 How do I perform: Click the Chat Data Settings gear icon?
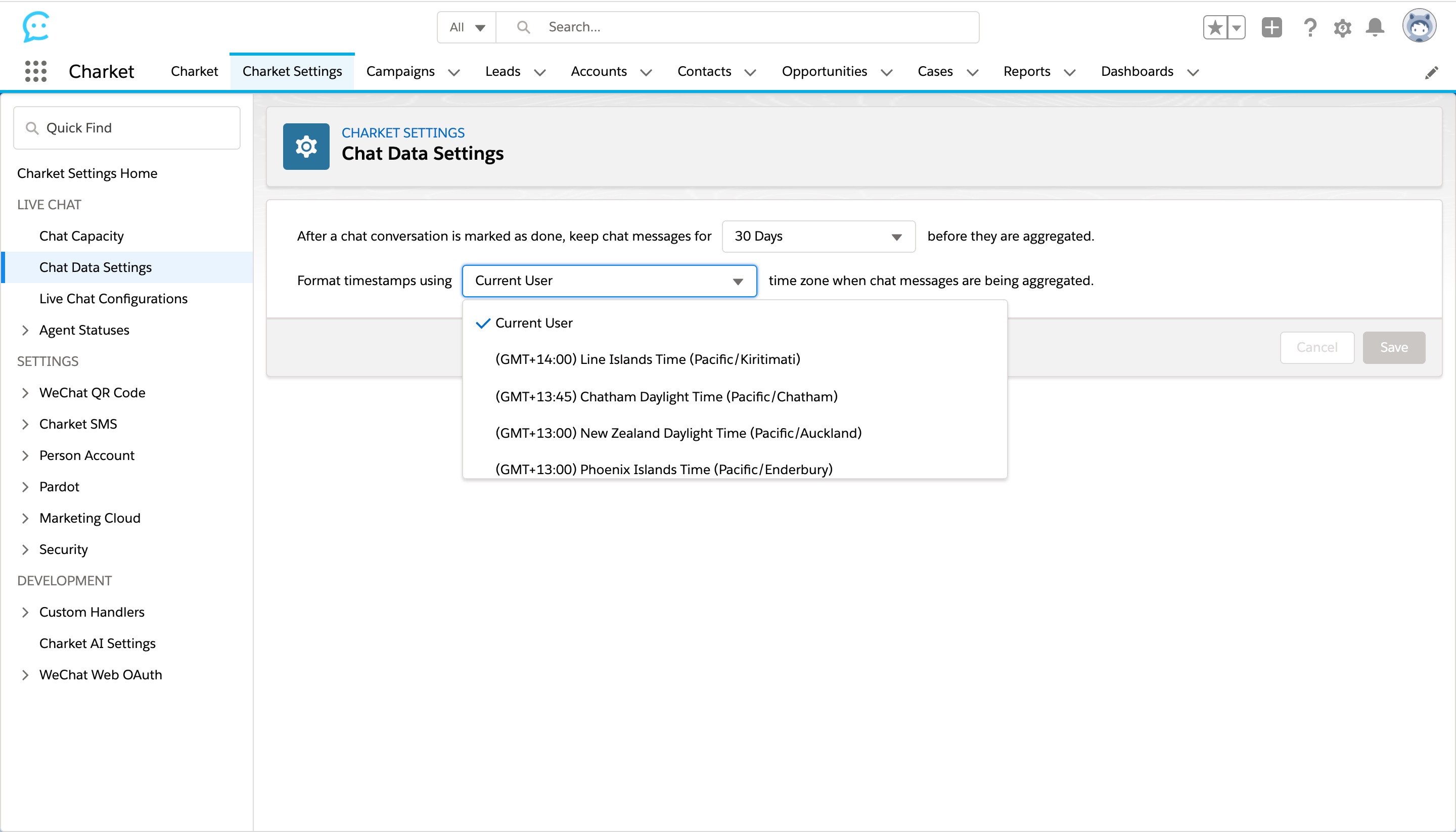(306, 146)
